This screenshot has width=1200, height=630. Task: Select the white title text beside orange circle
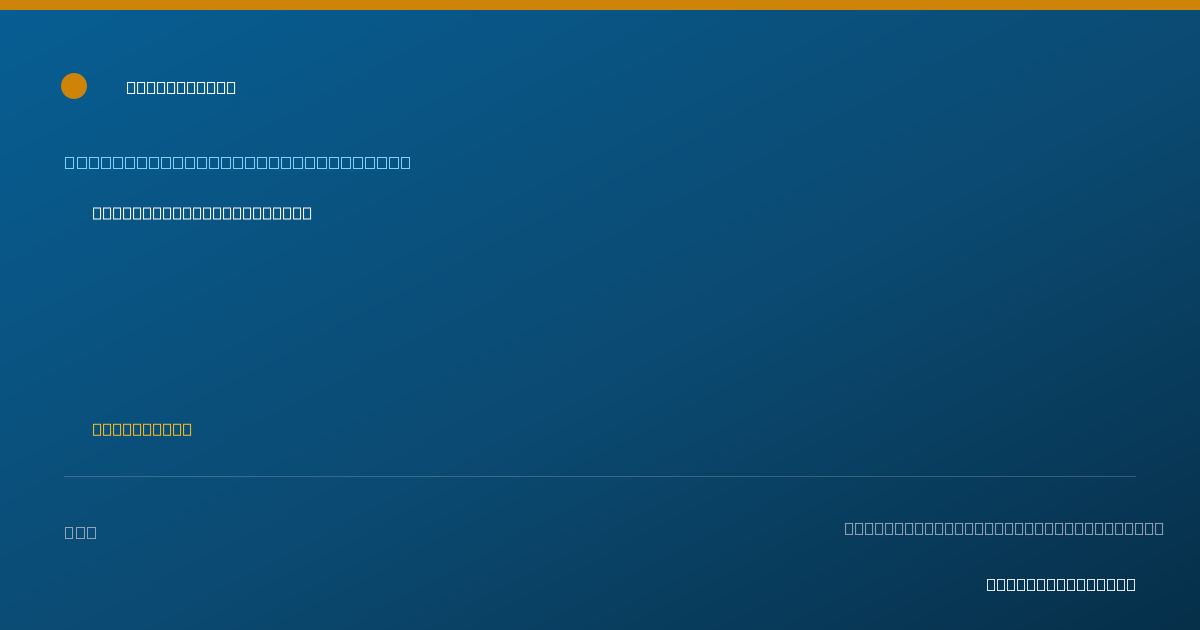[181, 87]
